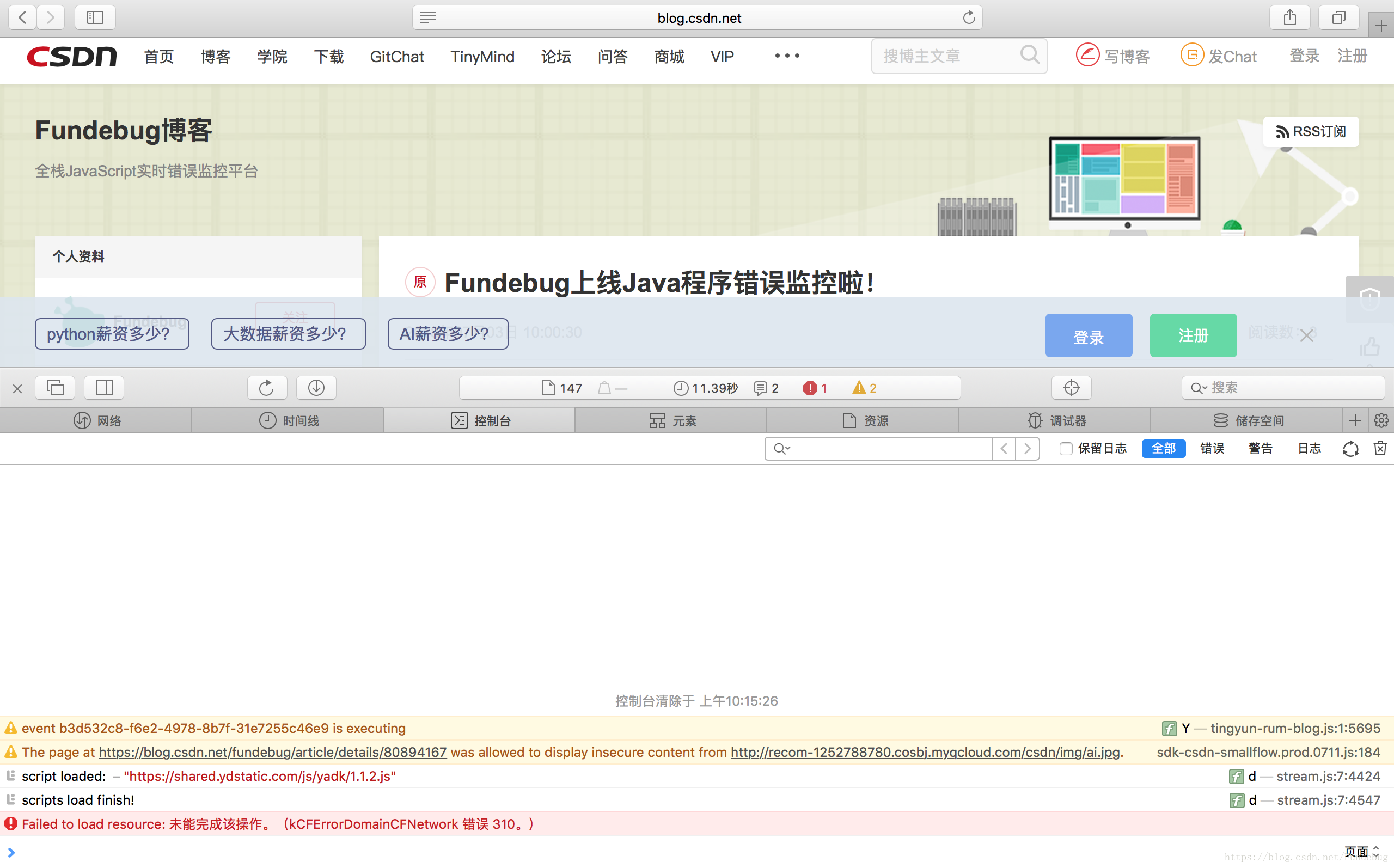Go back with Safari back arrow
Screen dimensions: 1394x868
pos(23,17)
